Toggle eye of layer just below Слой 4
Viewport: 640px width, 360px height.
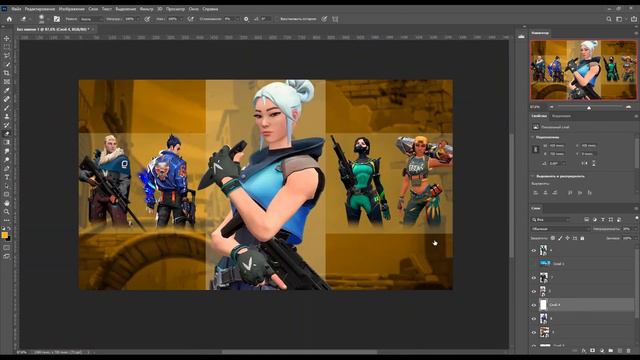click(533, 319)
